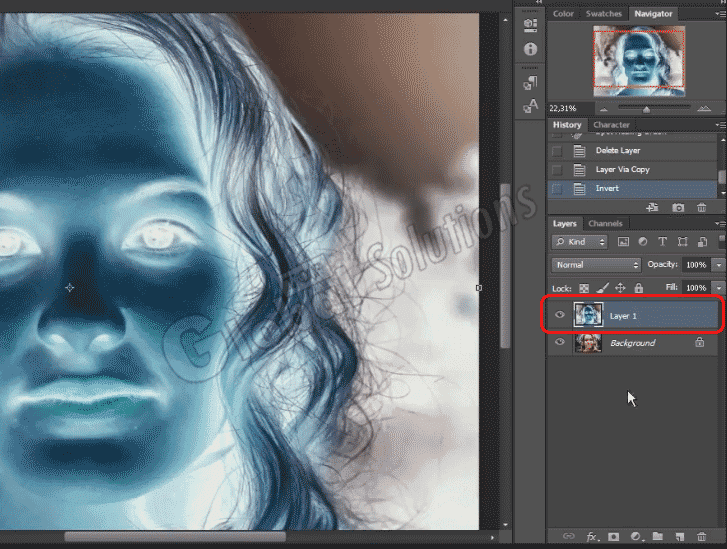Collapse the right panel group double-arrow
Viewport: 727px width, 549px height.
tap(724, 2)
